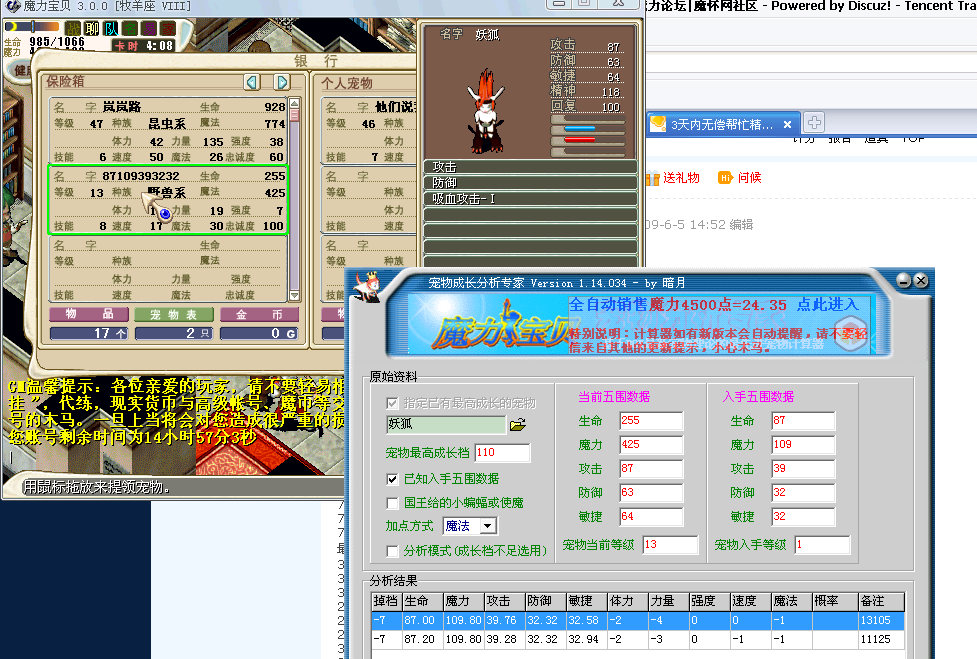Click the 妖狐 pet portrait image

[x=486, y=112]
